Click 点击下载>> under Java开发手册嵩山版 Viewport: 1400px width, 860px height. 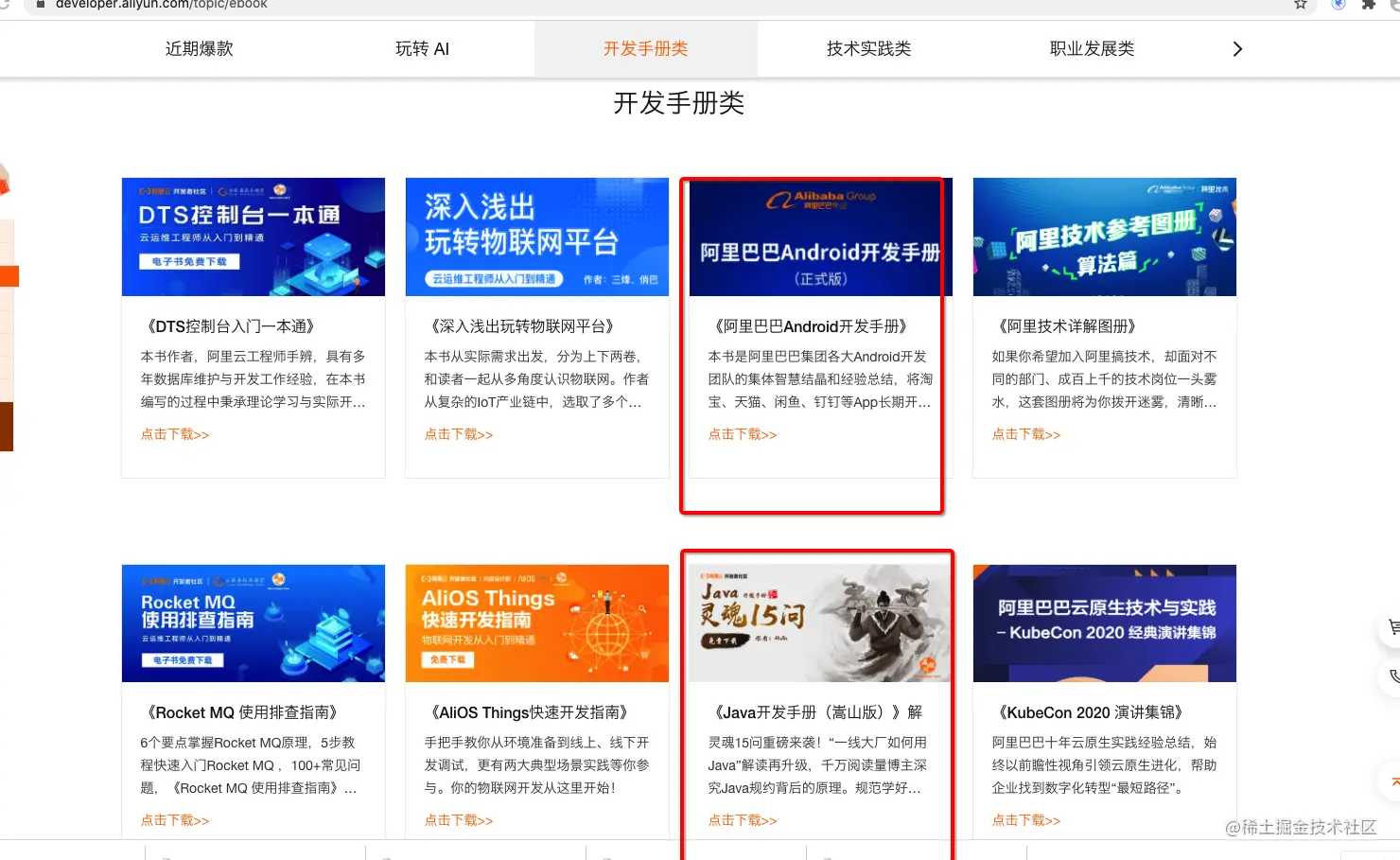[743, 820]
